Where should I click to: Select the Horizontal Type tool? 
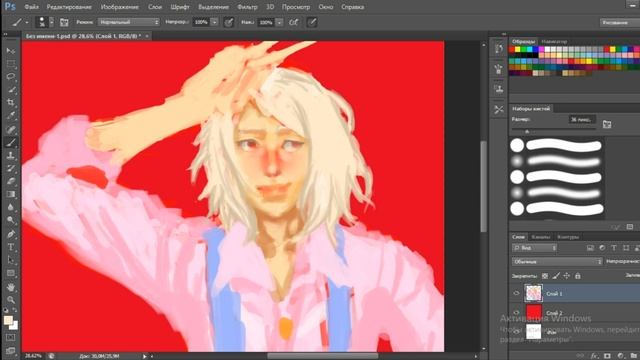[x=11, y=247]
